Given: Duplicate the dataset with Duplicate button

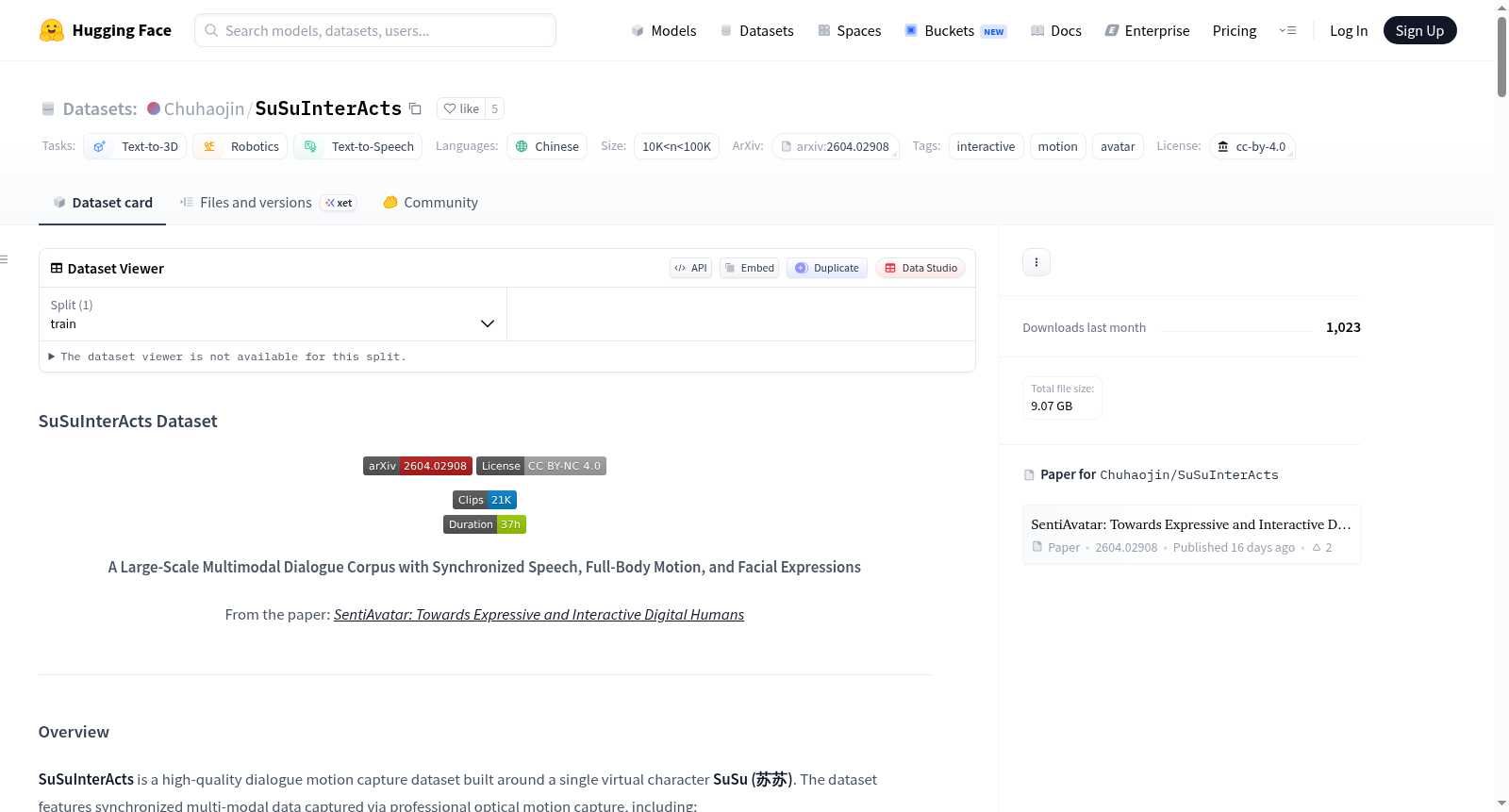Looking at the screenshot, I should [827, 268].
